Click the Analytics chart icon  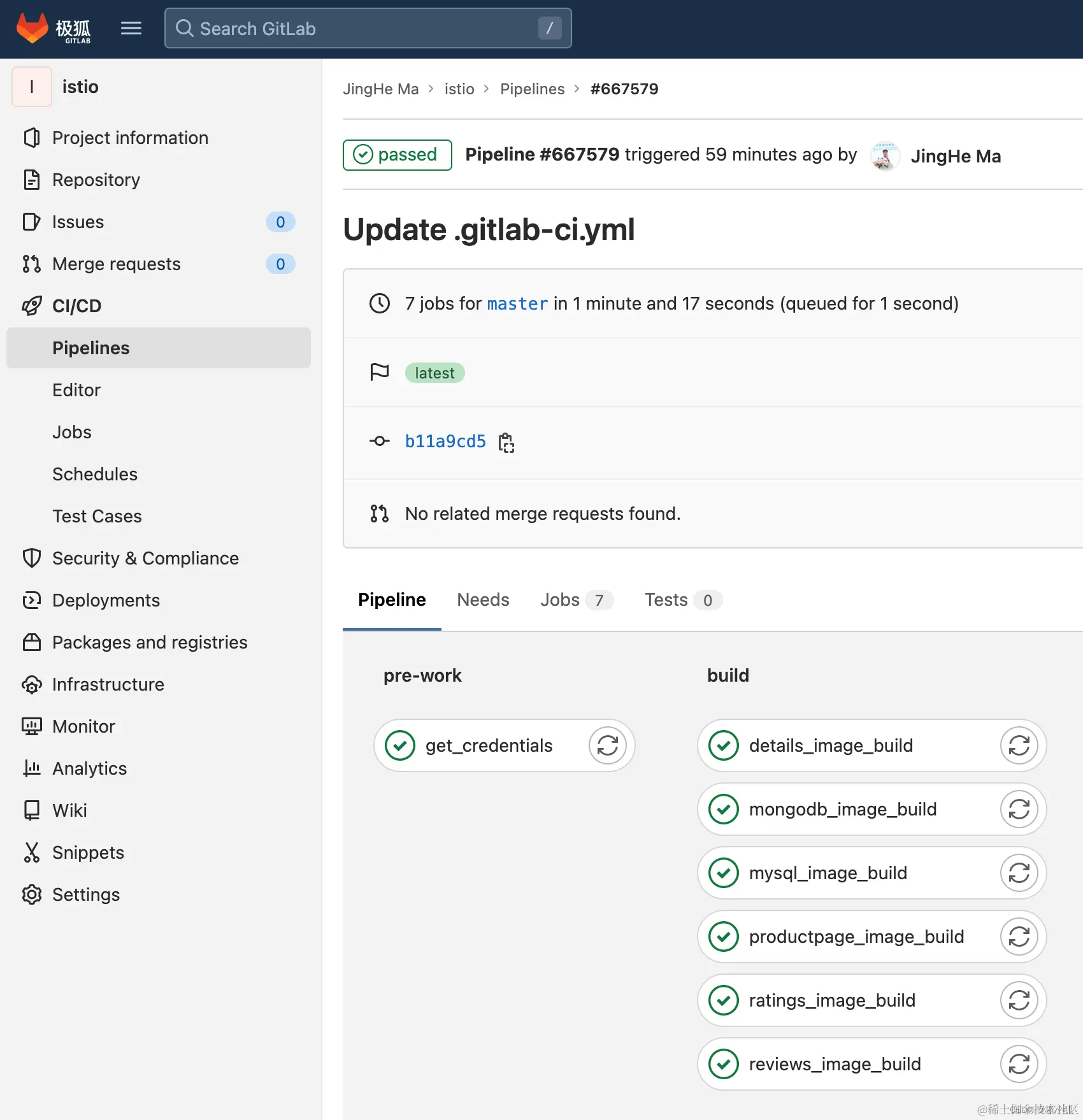(x=32, y=768)
